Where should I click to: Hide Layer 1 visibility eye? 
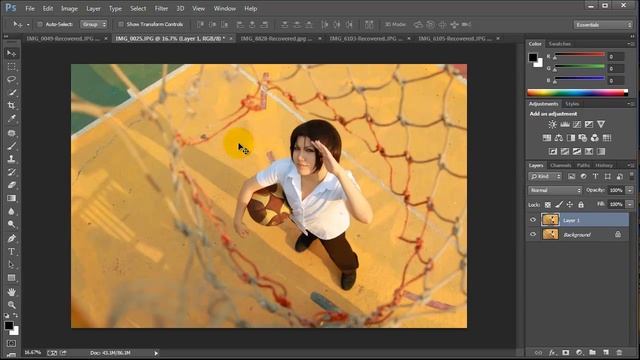point(533,220)
